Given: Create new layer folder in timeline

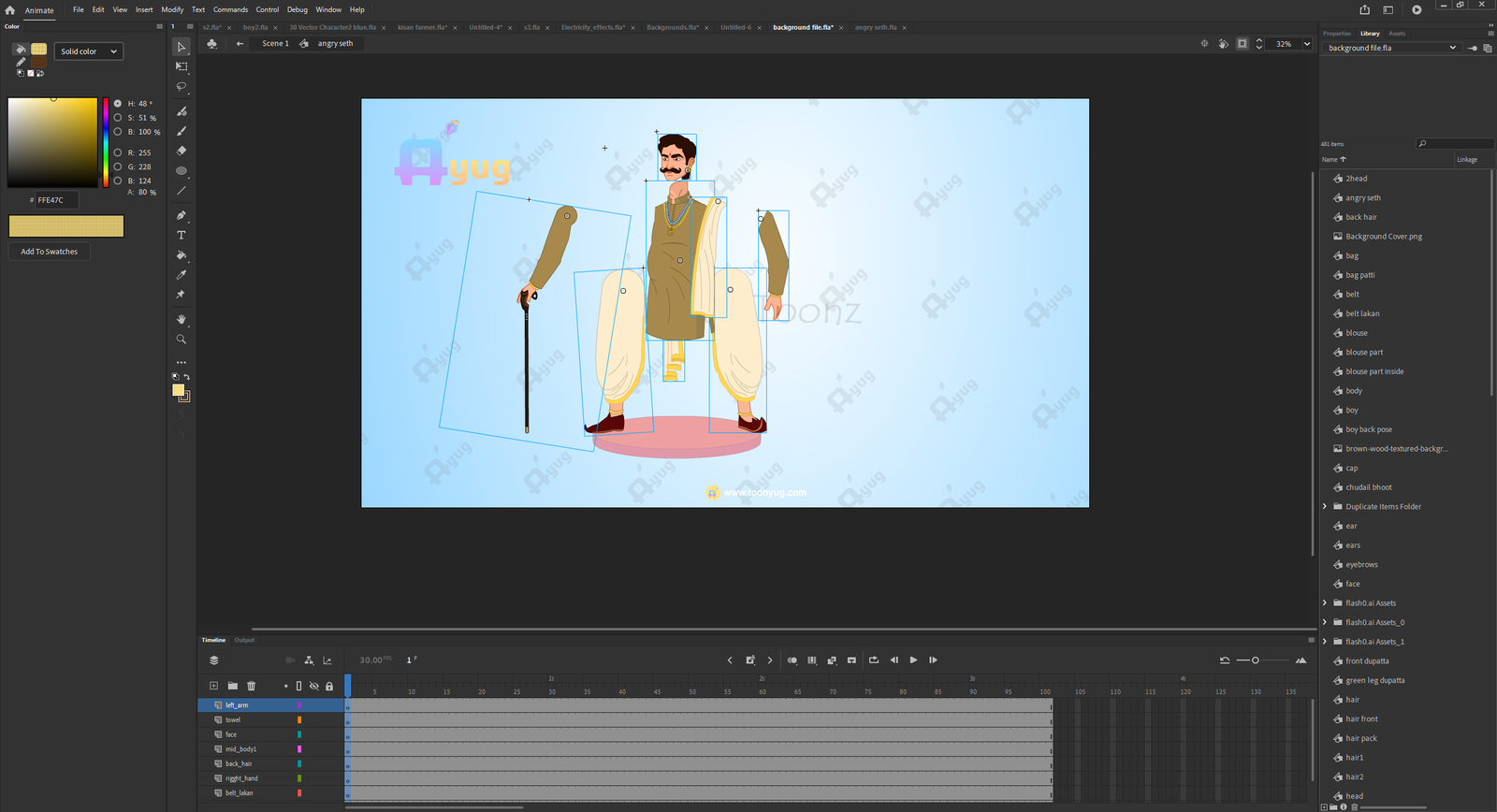Looking at the screenshot, I should point(232,686).
